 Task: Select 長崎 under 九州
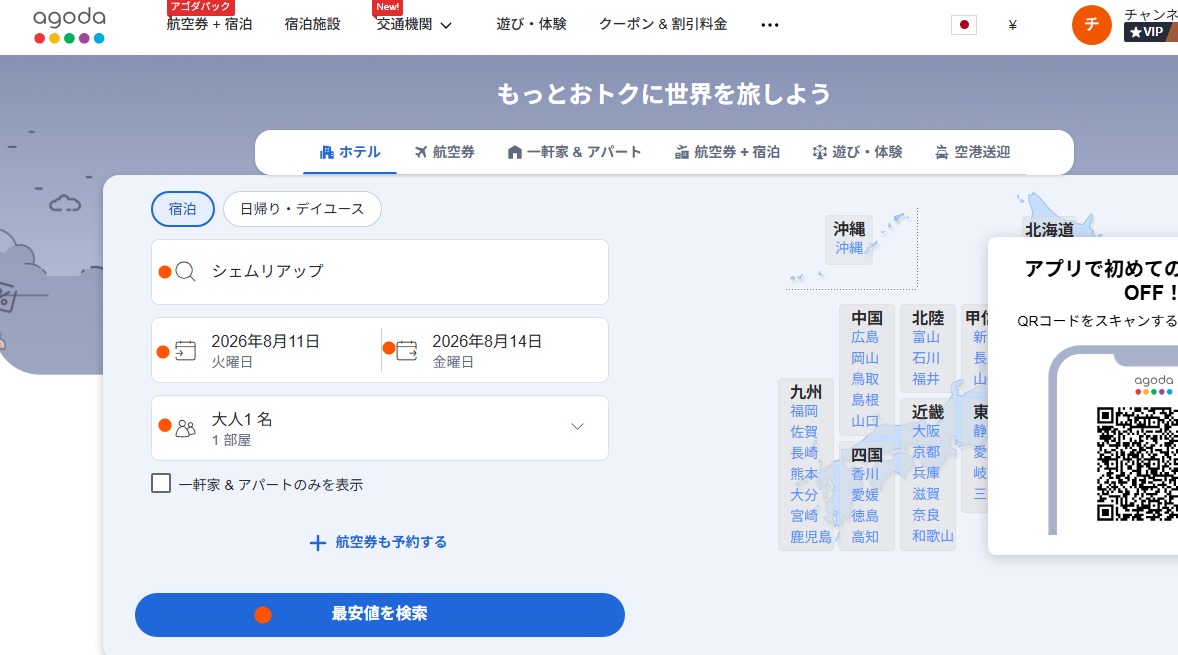(x=804, y=453)
